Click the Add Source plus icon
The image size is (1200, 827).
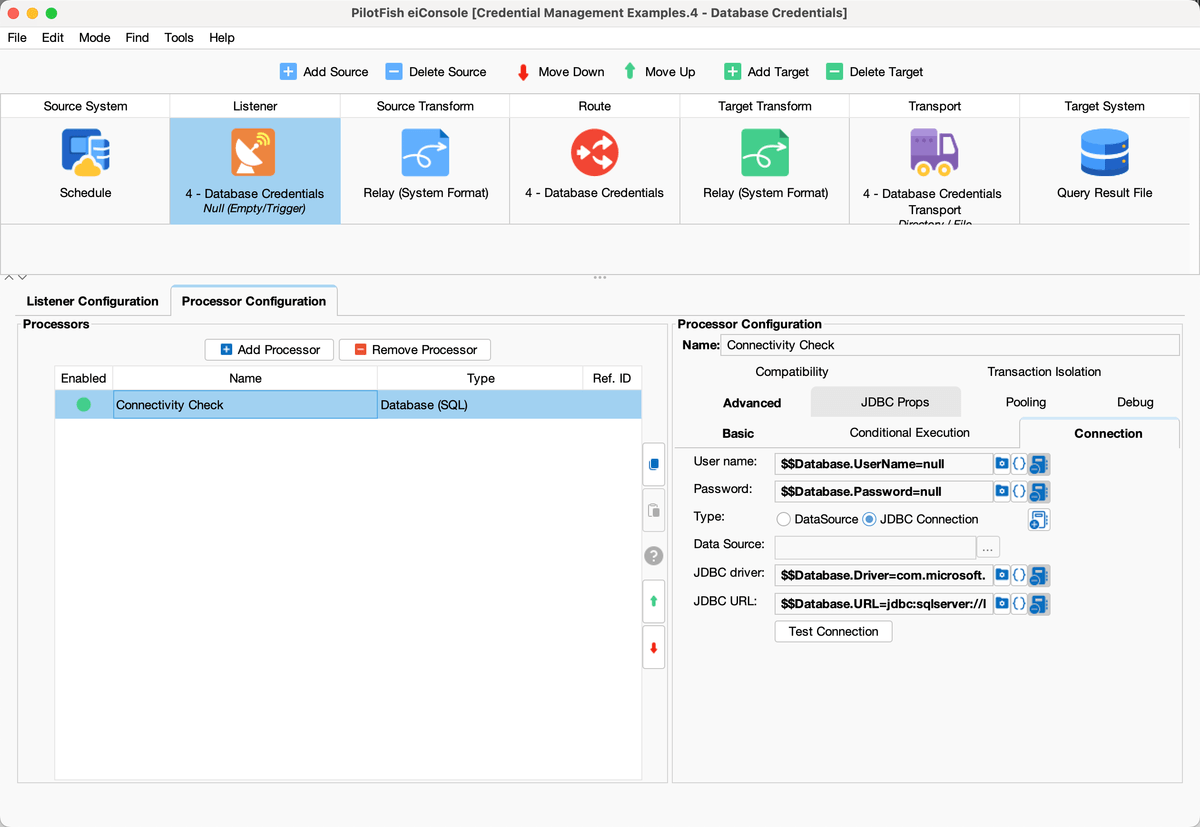pyautogui.click(x=288, y=72)
